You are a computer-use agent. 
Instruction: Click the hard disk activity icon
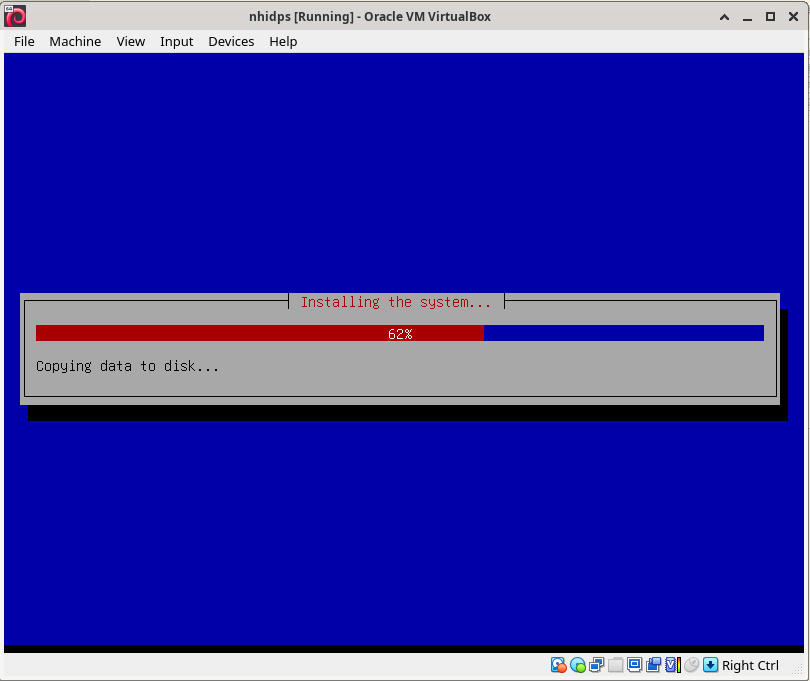[x=558, y=664]
